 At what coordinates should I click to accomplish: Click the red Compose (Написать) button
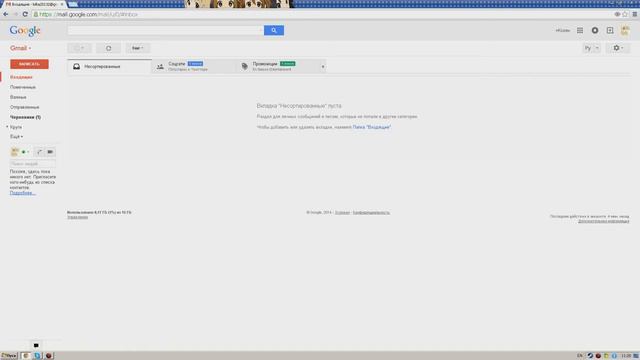coord(29,64)
